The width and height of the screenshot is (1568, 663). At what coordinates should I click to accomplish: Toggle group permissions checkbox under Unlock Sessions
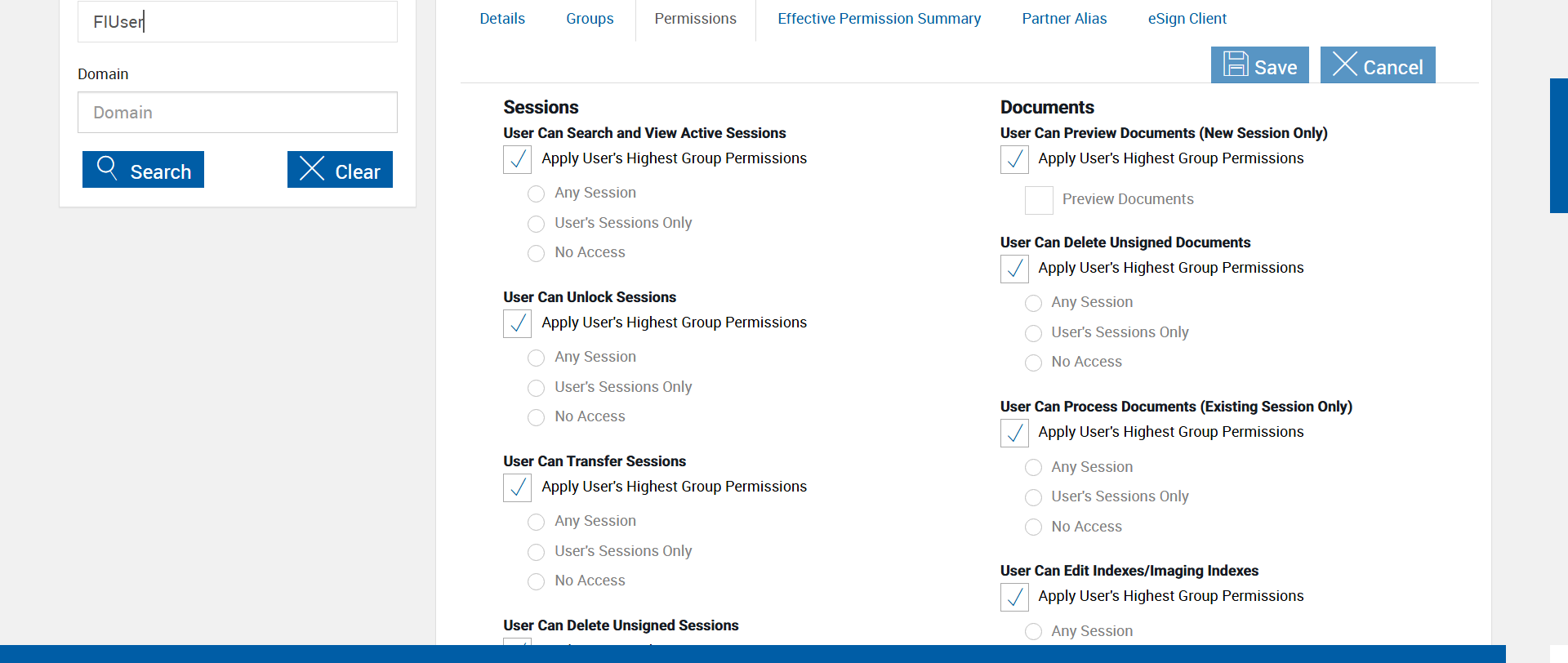point(518,323)
